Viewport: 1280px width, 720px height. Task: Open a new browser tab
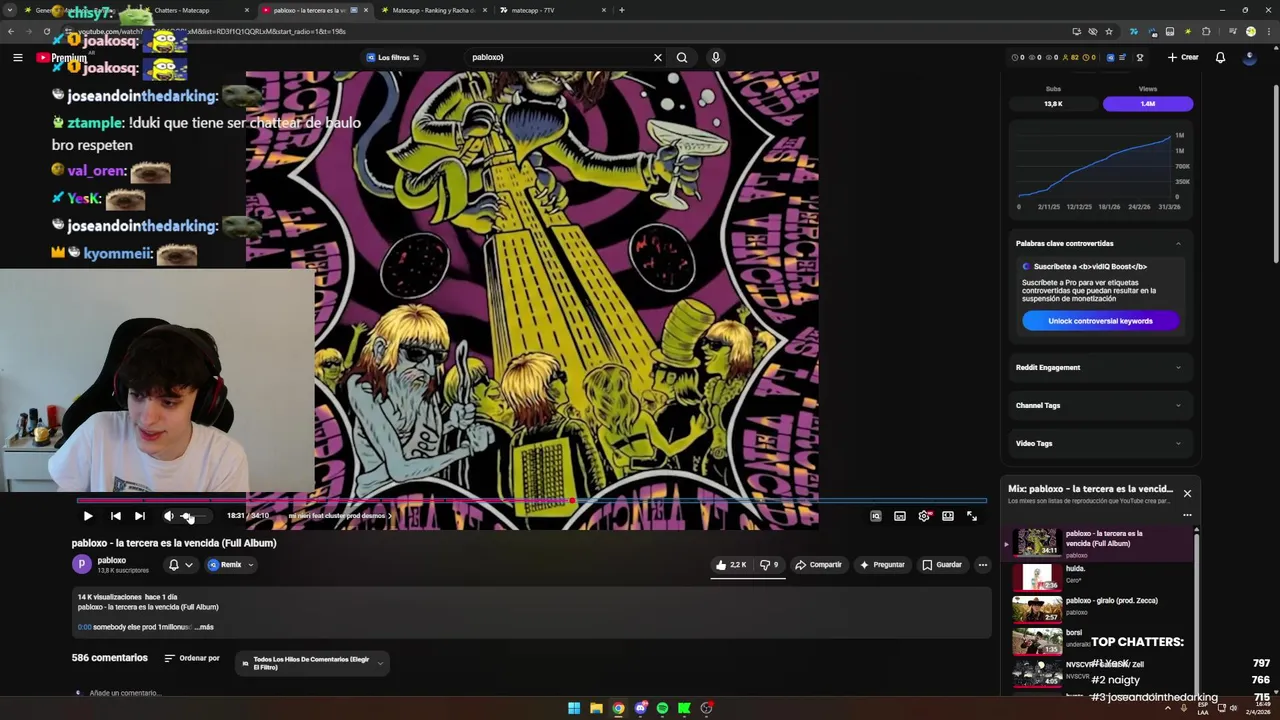(x=622, y=10)
